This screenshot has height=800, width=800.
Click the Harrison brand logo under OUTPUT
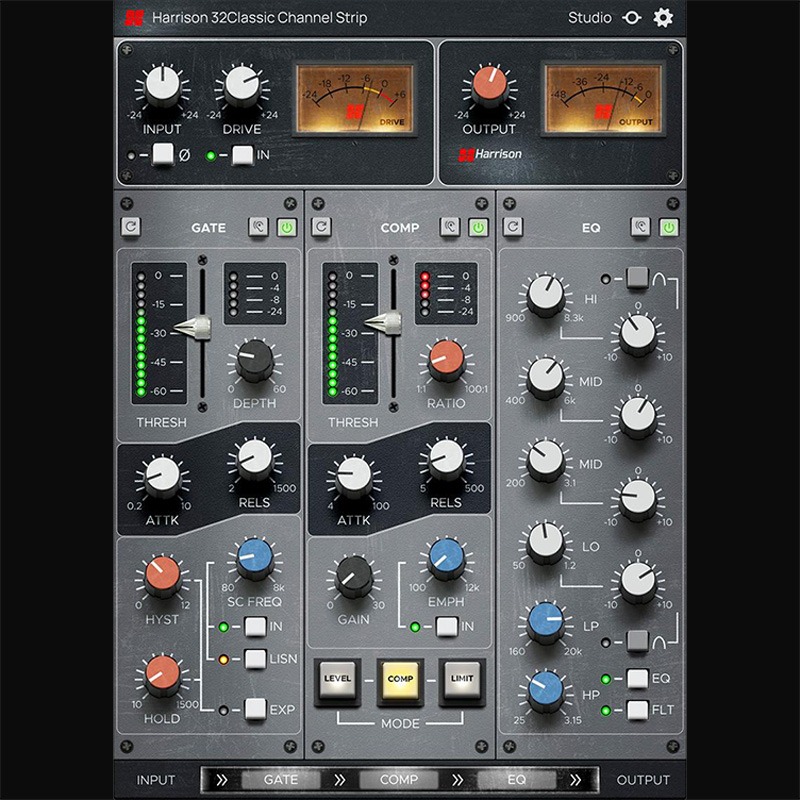[490, 154]
